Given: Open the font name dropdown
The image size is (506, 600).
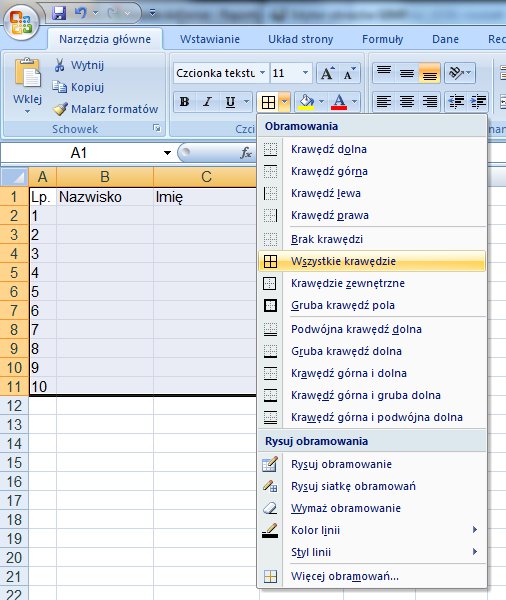Looking at the screenshot, I should (263, 73).
